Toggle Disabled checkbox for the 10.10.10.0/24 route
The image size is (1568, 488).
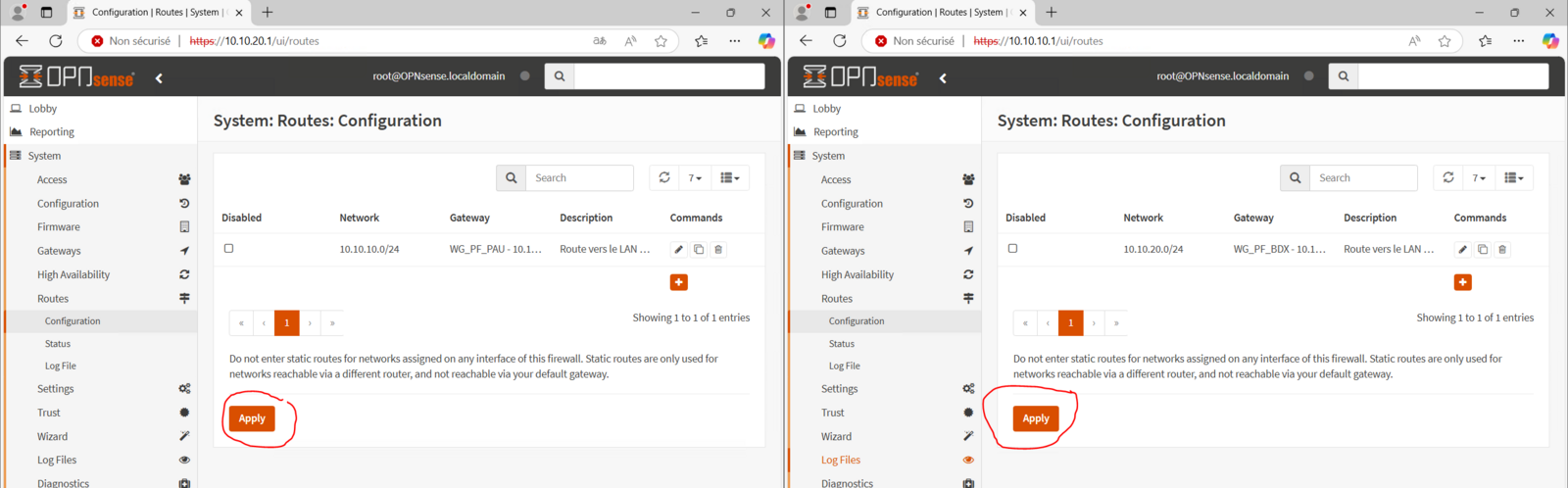click(x=229, y=249)
